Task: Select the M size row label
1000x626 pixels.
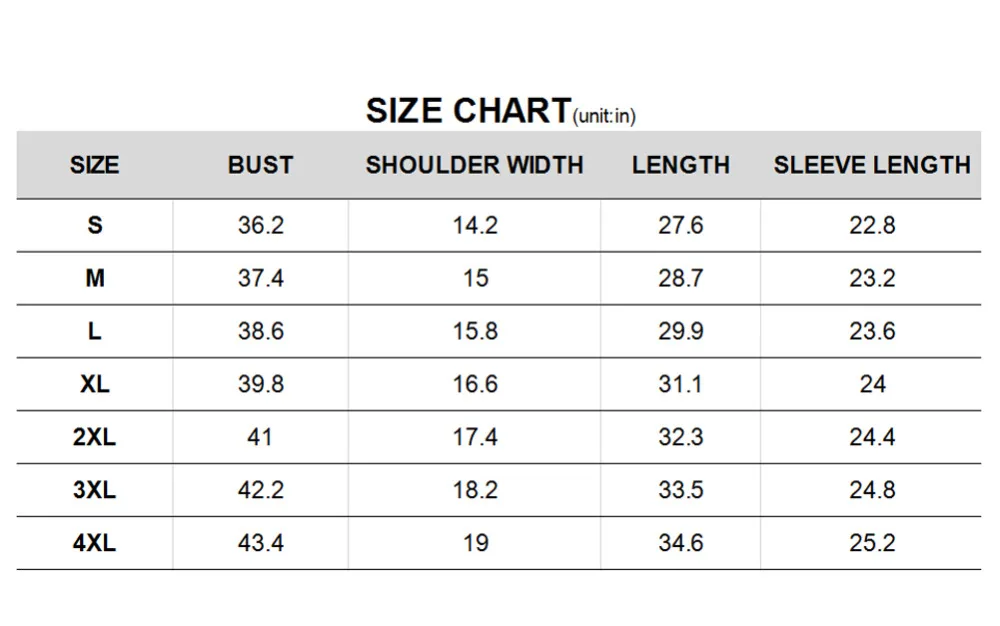Action: (94, 278)
